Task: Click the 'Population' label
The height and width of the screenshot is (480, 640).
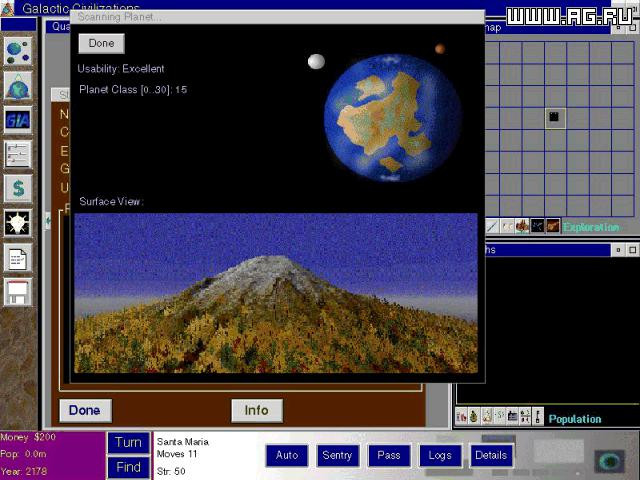Action: (x=575, y=419)
